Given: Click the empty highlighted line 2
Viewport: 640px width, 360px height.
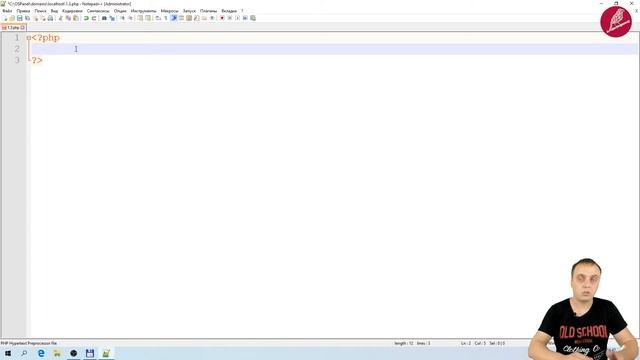Looking at the screenshot, I should [x=335, y=49].
